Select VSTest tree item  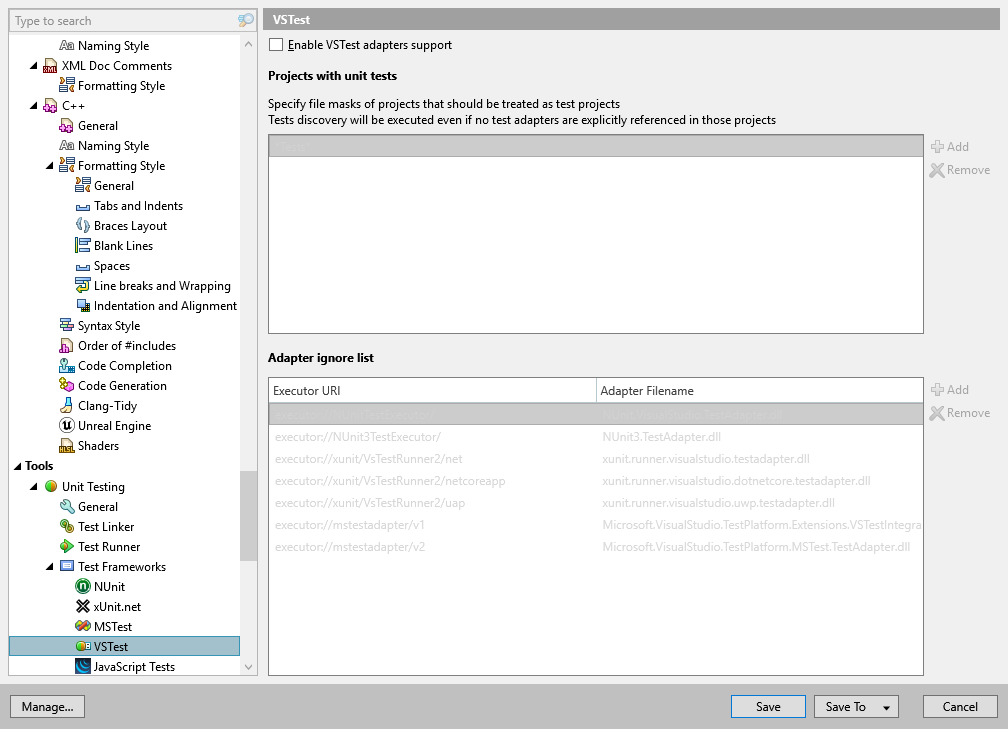(124, 646)
